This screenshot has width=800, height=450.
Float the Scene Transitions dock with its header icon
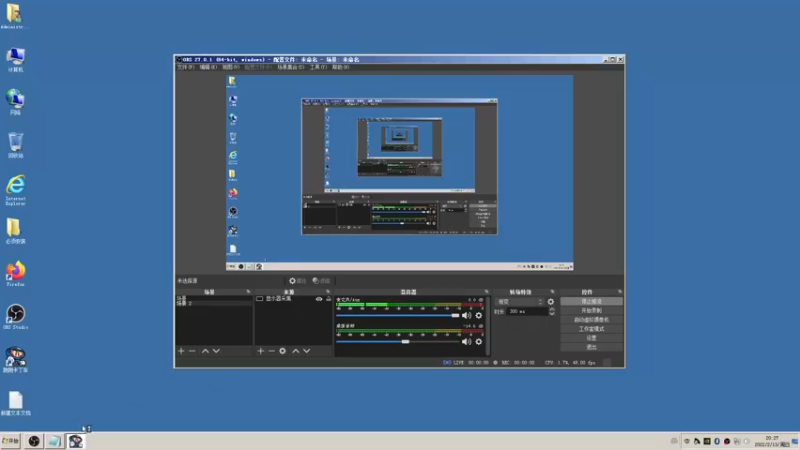(552, 292)
